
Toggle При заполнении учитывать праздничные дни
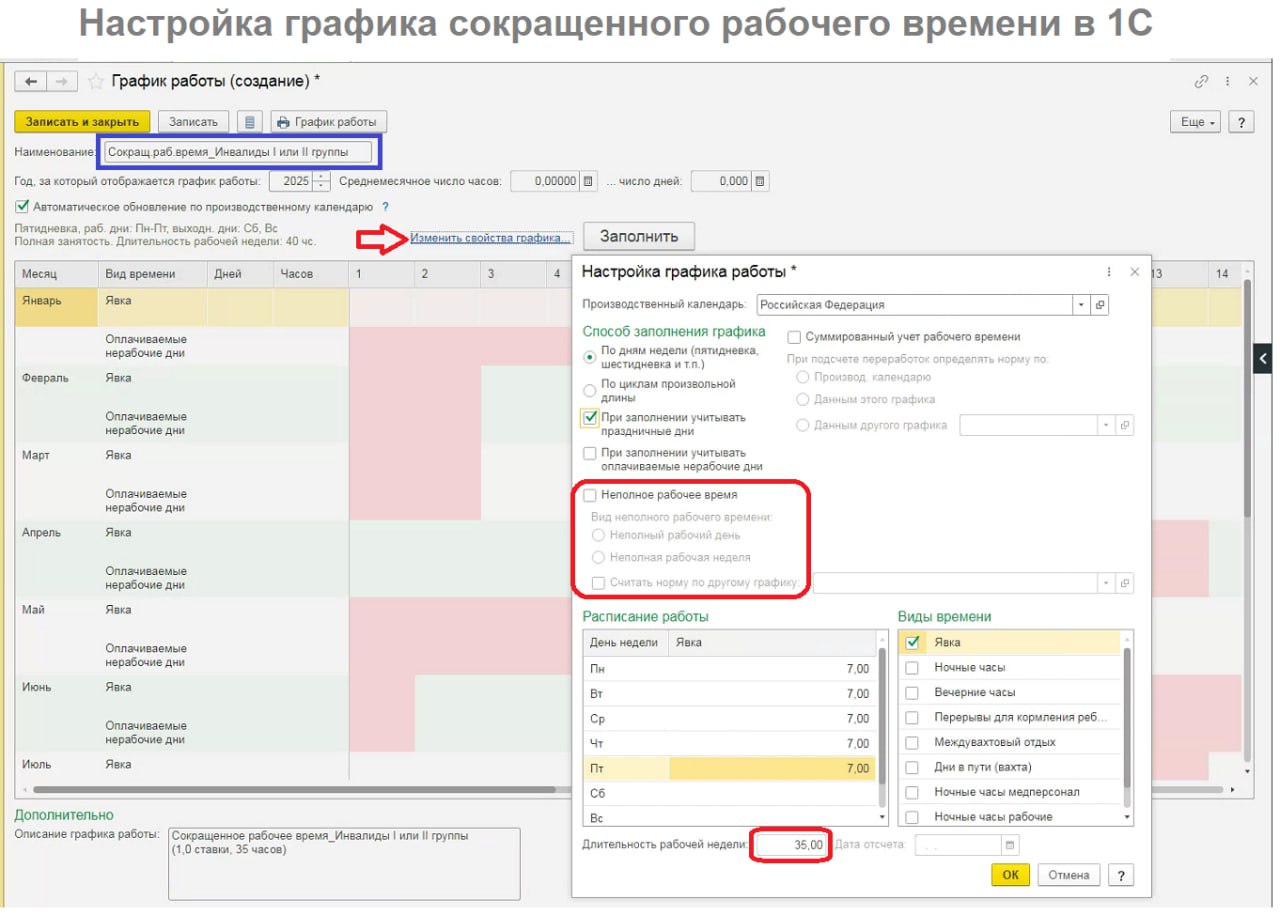pyautogui.click(x=590, y=418)
